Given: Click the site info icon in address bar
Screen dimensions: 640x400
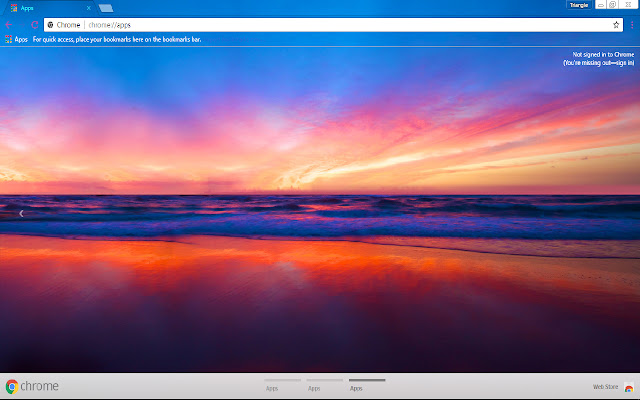Looking at the screenshot, I should tap(50, 24).
